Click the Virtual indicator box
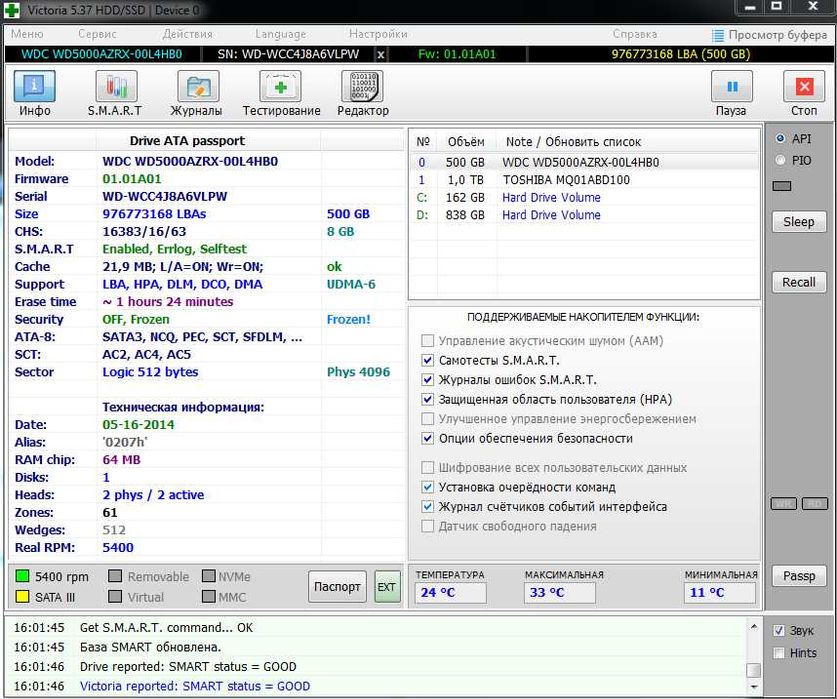837x699 pixels. point(115,596)
